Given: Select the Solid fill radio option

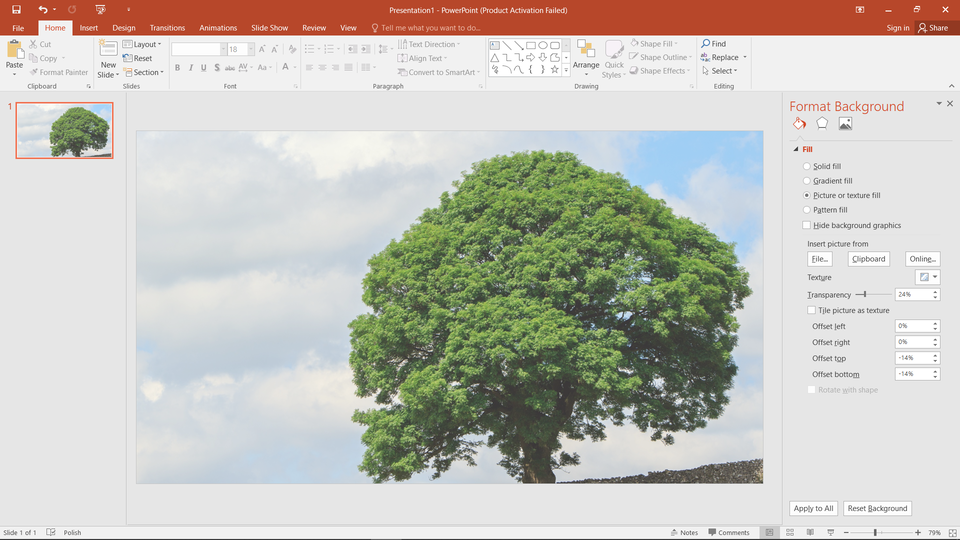Looking at the screenshot, I should coord(808,167).
